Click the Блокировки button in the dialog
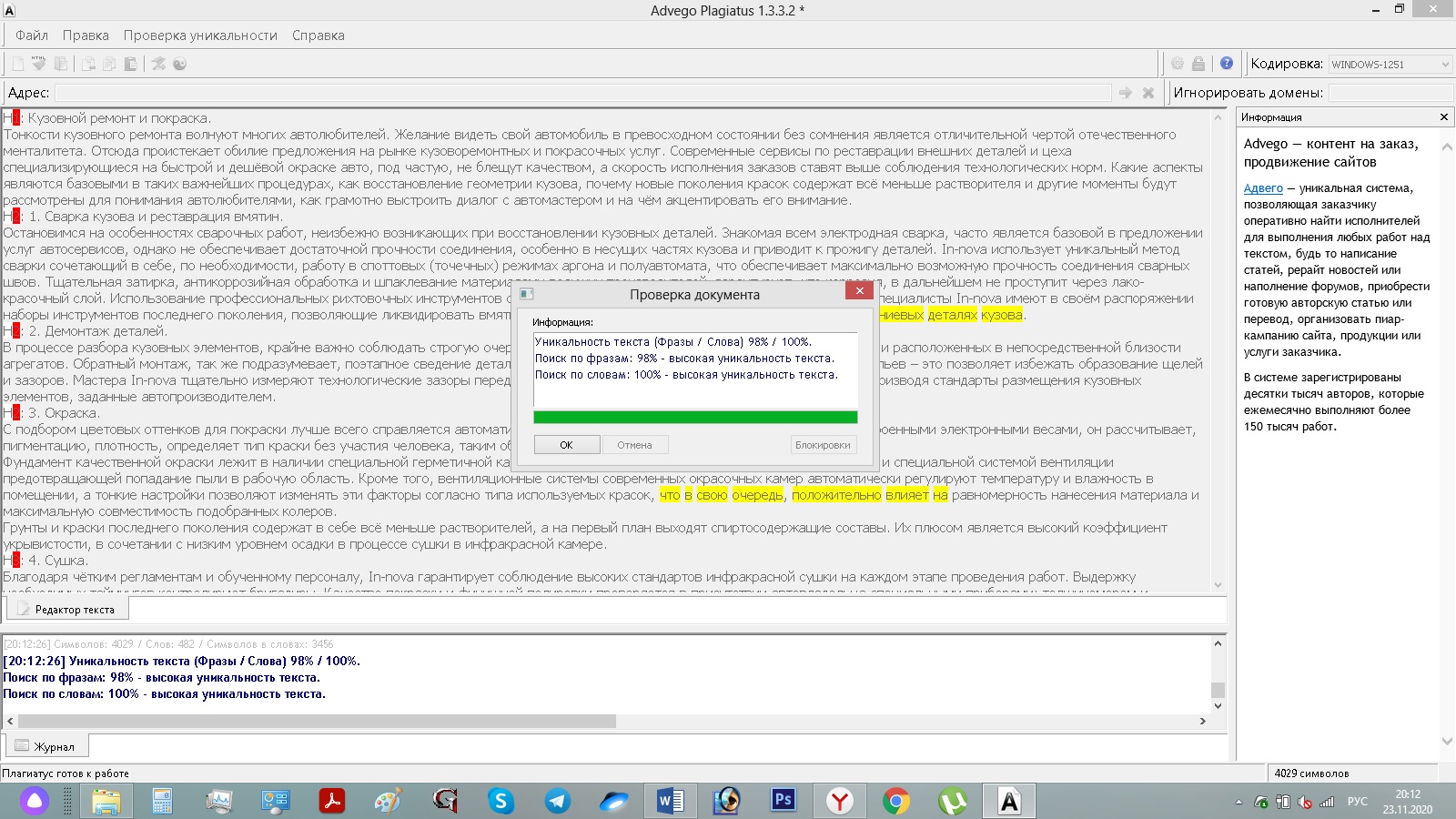 [x=823, y=445]
